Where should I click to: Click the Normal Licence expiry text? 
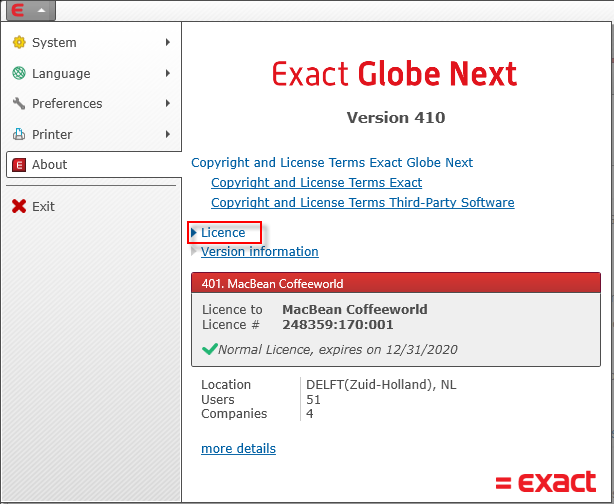pyautogui.click(x=338, y=349)
